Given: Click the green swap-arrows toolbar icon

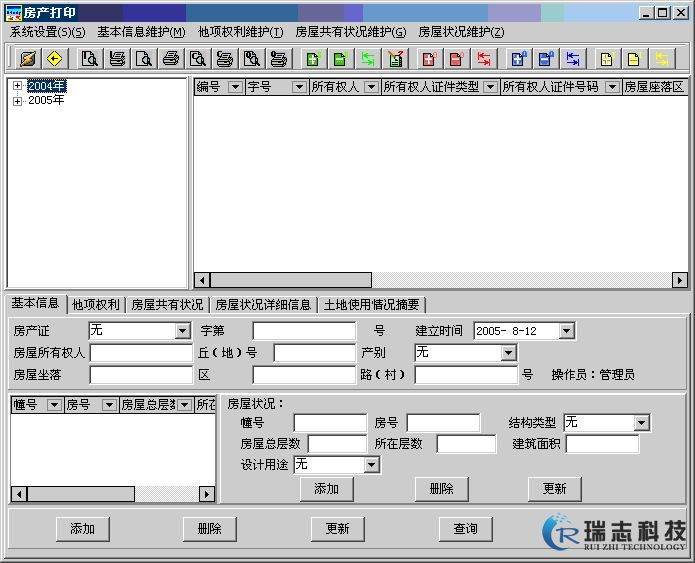Looking at the screenshot, I should point(368,58).
